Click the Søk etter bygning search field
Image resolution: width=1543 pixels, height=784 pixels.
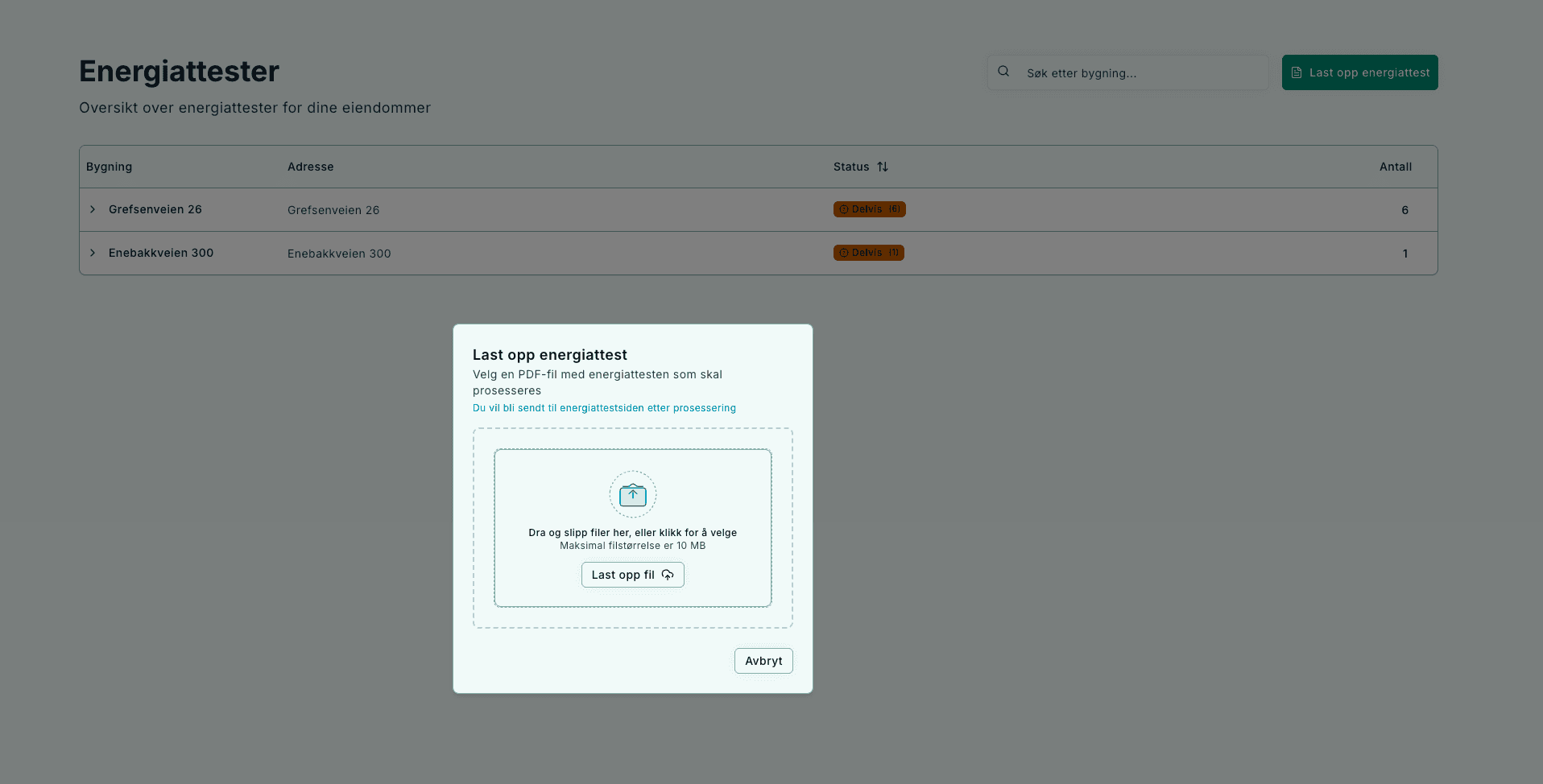point(1127,72)
